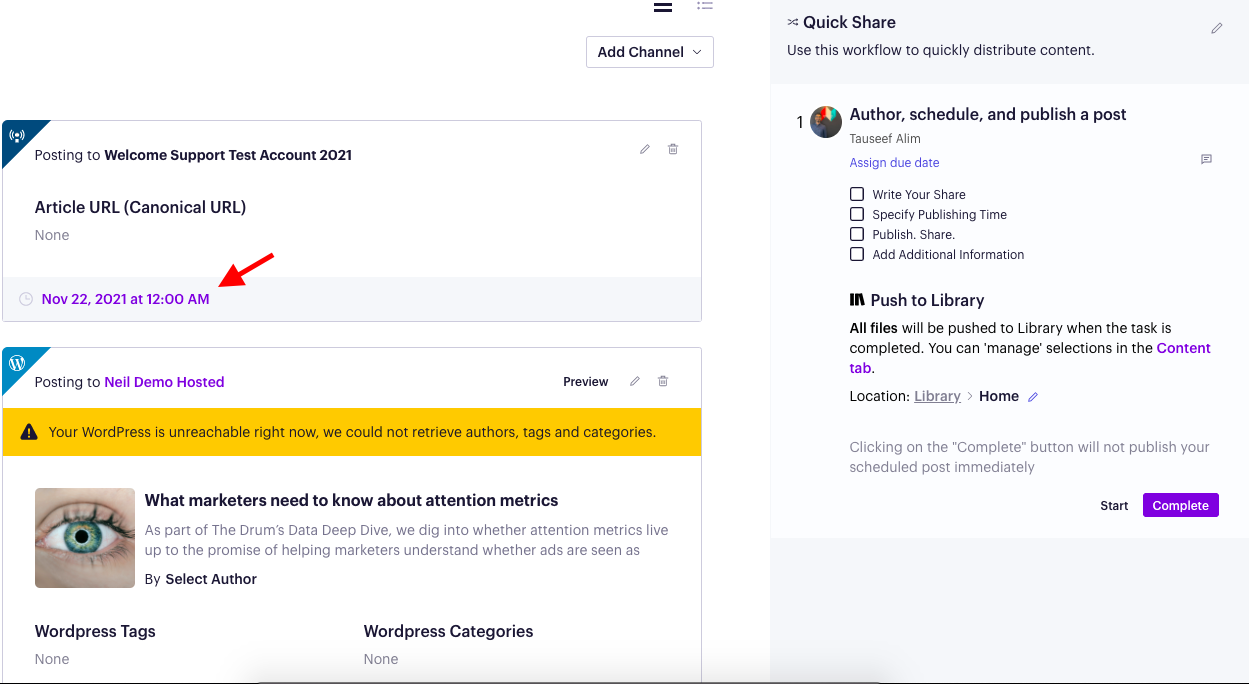Delete the first scheduled post via trash icon
Screen dimensions: 1249x684
click(672, 148)
